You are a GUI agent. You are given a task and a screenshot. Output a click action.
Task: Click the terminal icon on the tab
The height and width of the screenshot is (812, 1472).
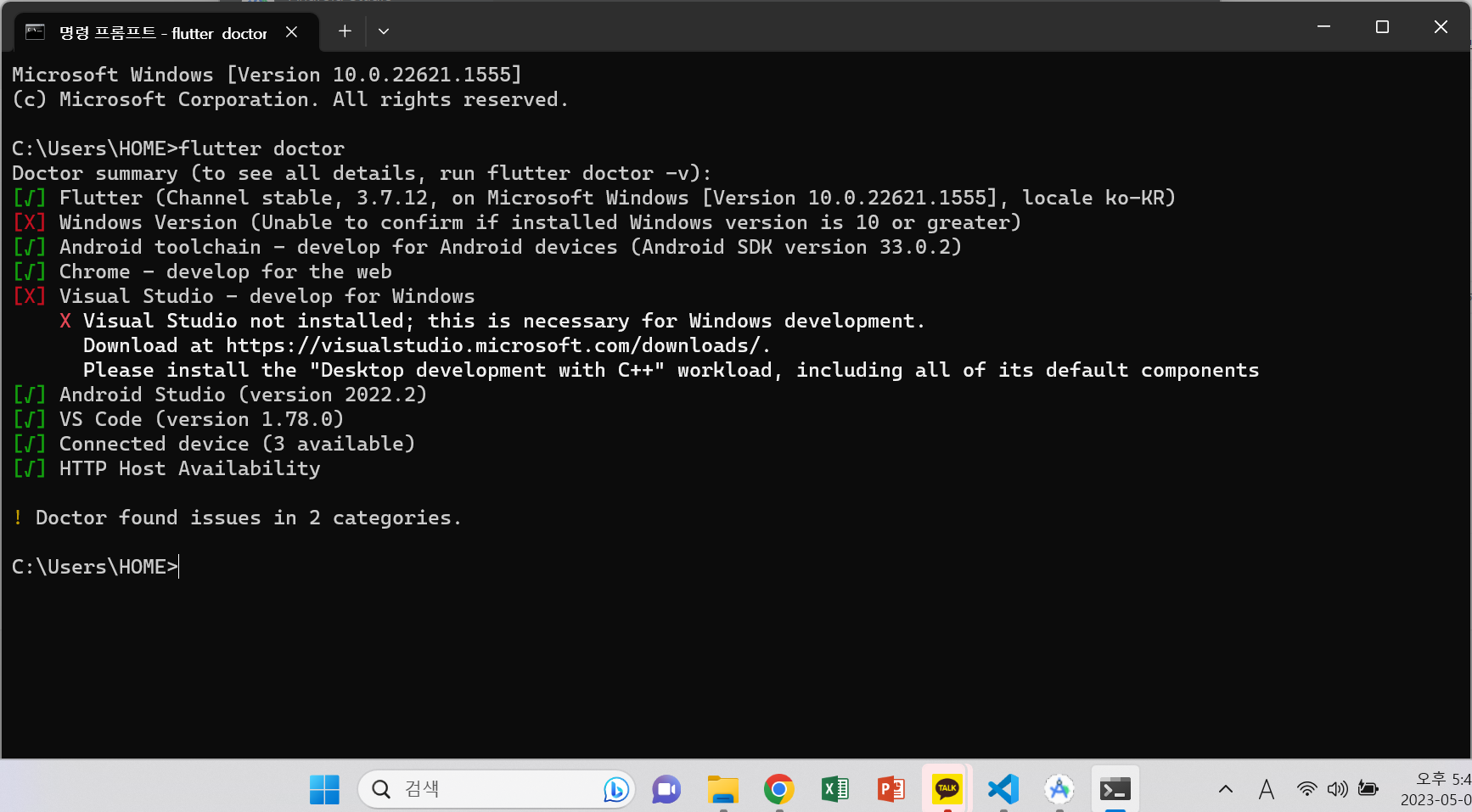click(35, 32)
